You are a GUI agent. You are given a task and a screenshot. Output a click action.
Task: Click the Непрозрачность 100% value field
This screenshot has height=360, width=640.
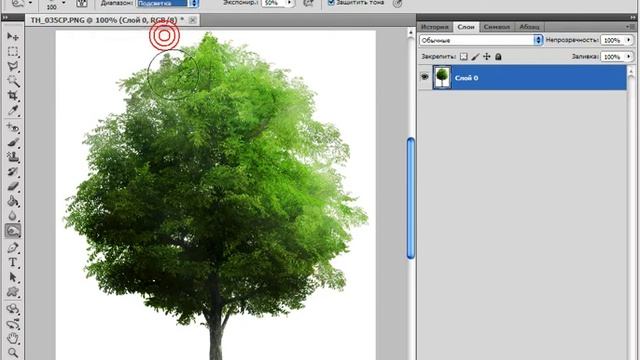click(612, 40)
